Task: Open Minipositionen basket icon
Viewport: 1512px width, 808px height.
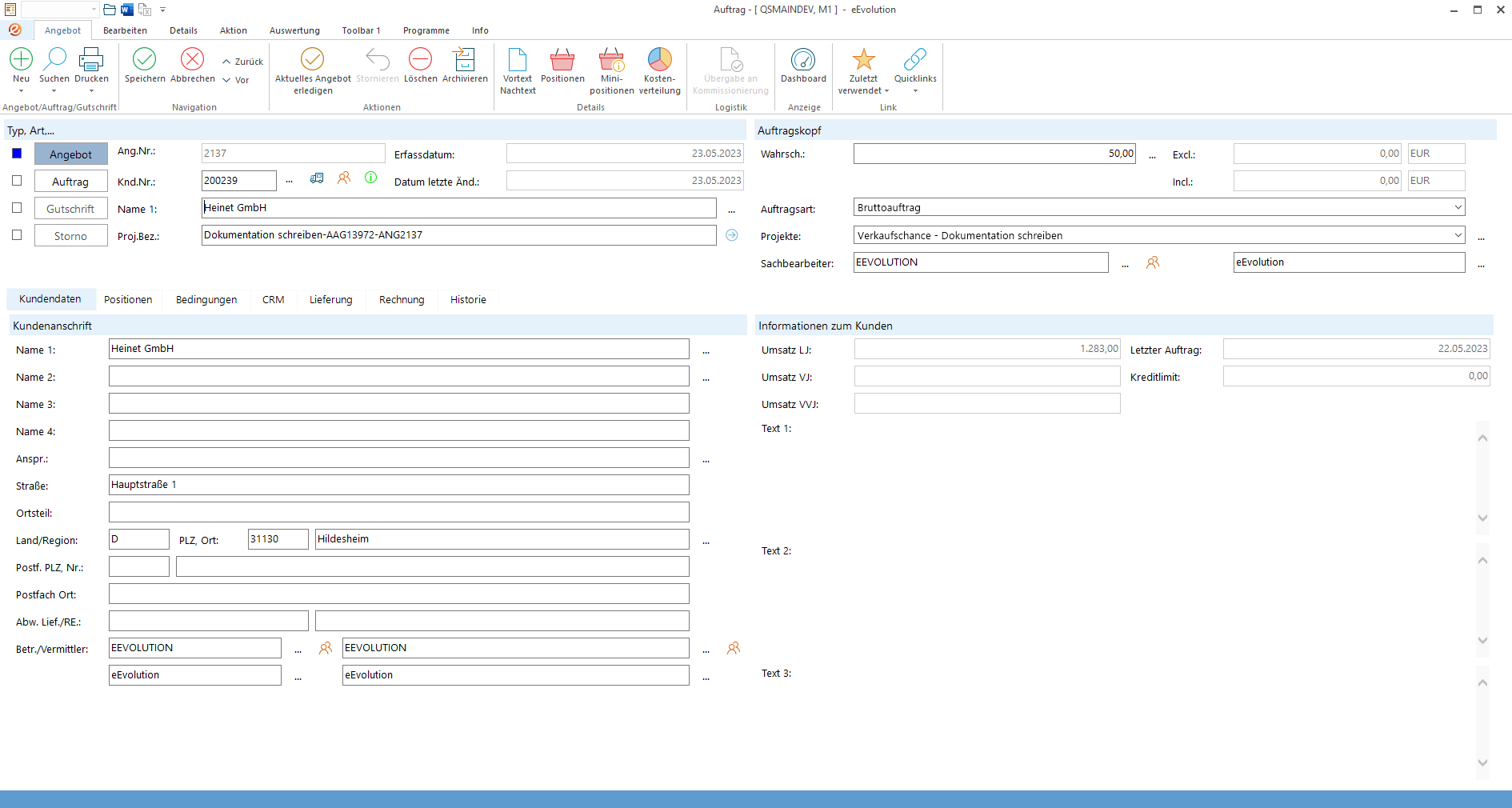Action: point(611,59)
